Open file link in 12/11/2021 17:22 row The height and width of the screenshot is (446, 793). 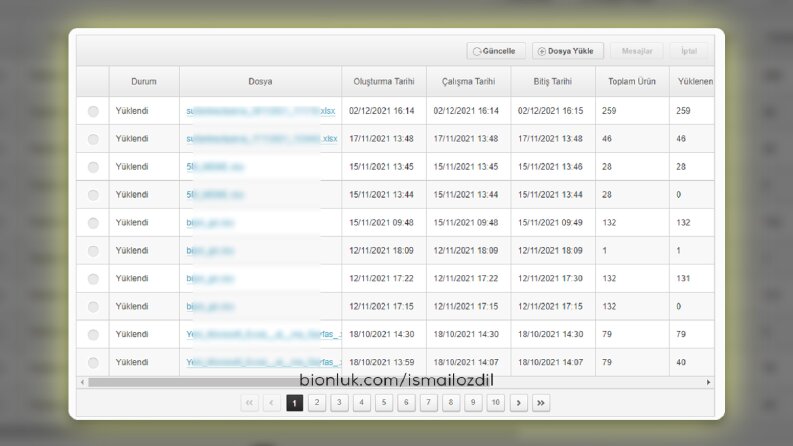pyautogui.click(x=210, y=278)
